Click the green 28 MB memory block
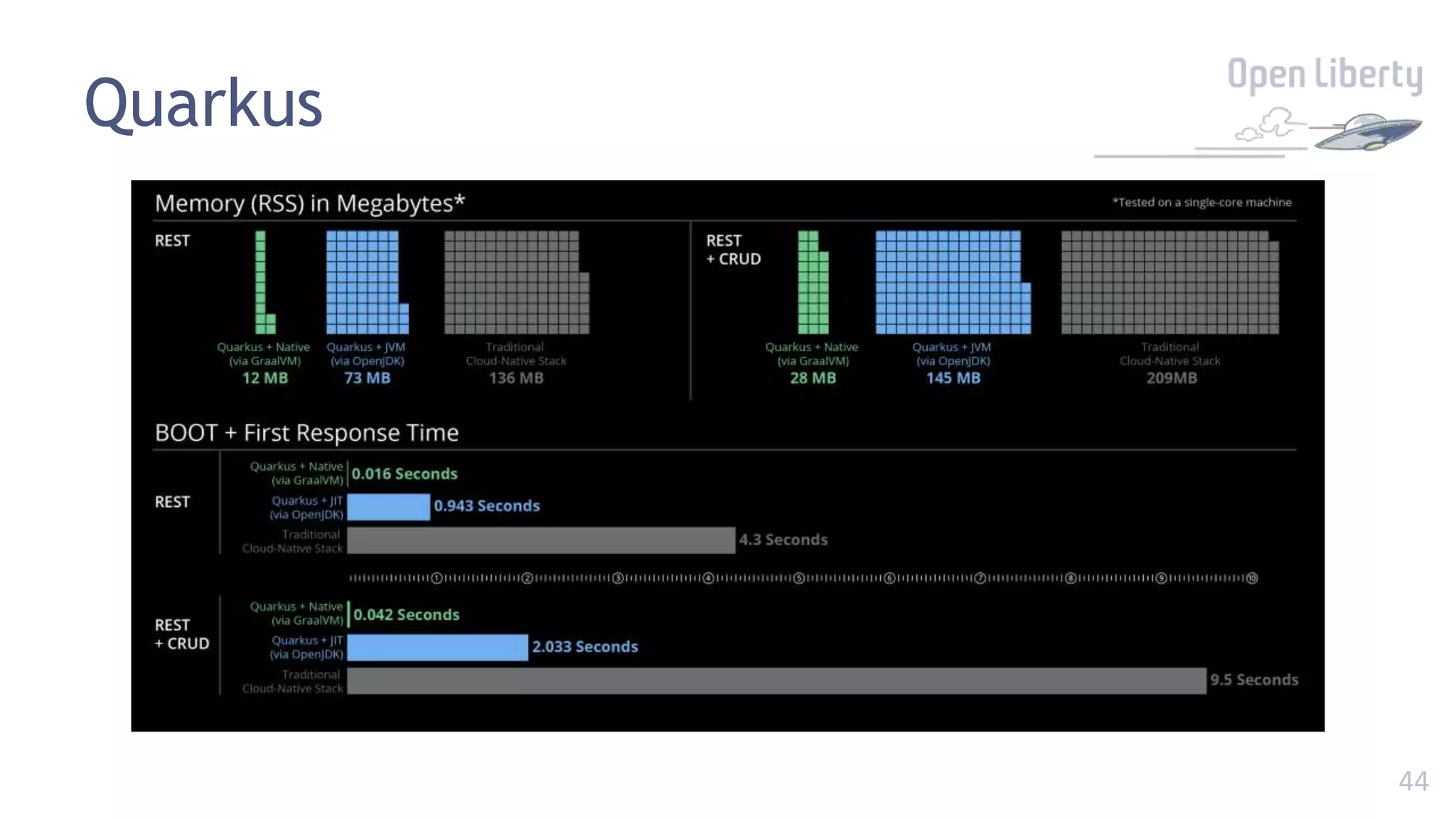Viewport: 1456px width, 819px height. [812, 284]
